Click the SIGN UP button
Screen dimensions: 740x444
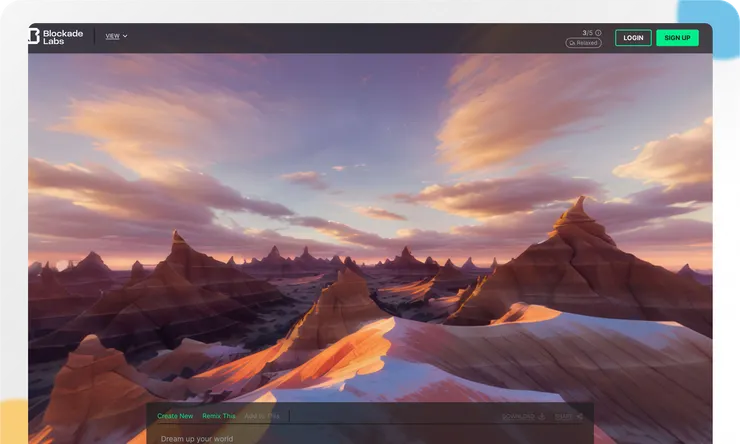[x=677, y=38]
